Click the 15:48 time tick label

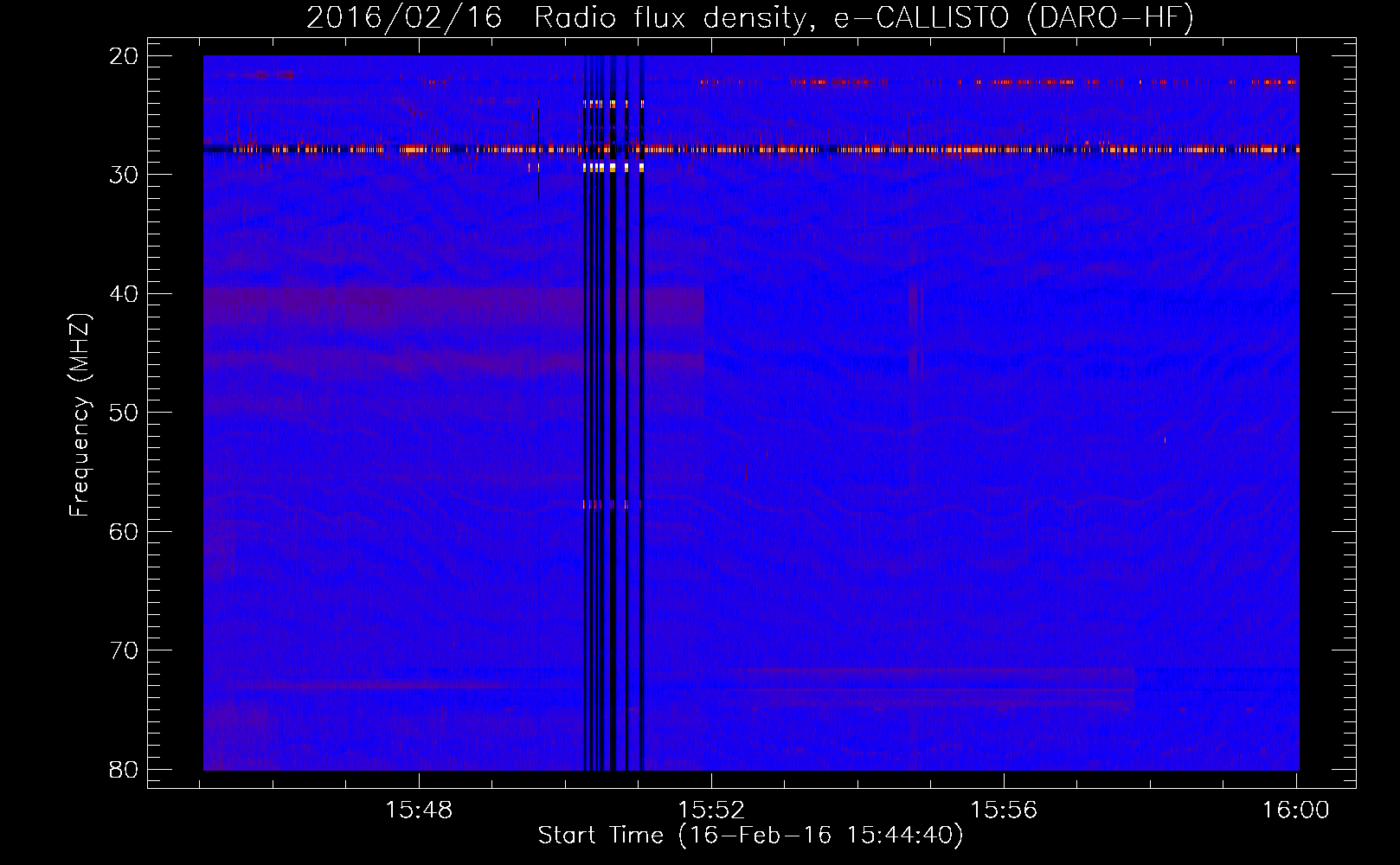(419, 811)
